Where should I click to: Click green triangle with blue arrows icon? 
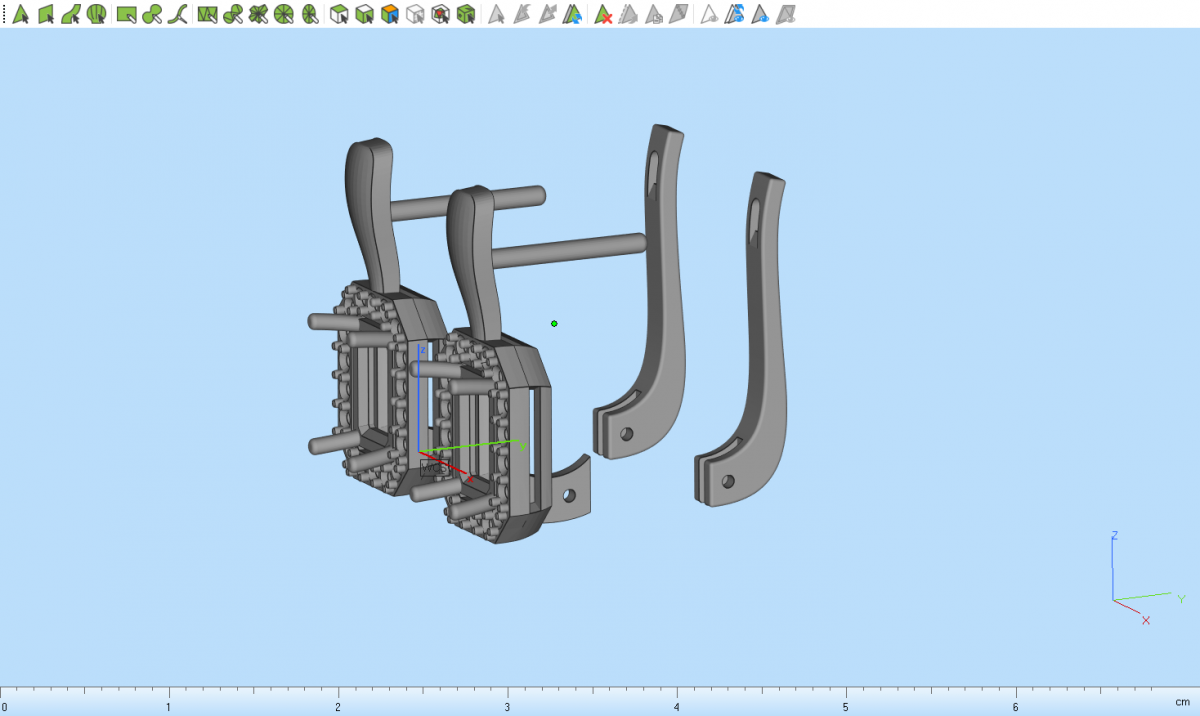tap(573, 15)
